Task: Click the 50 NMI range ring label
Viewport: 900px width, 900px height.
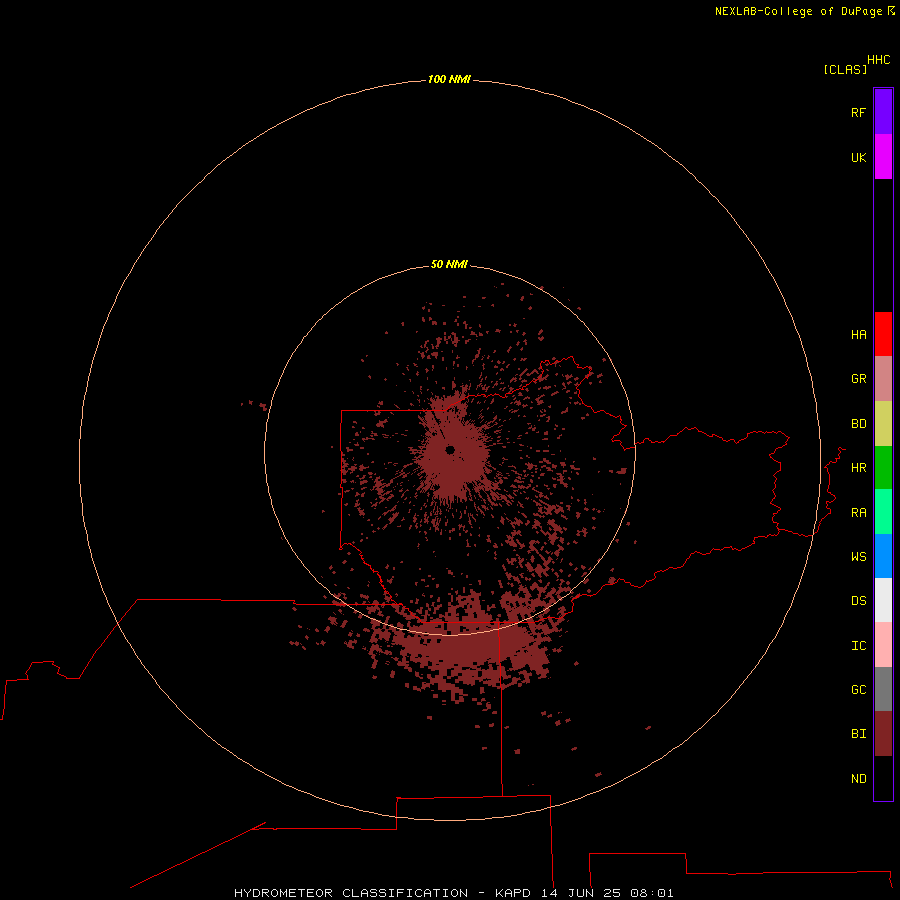Action: [x=449, y=264]
